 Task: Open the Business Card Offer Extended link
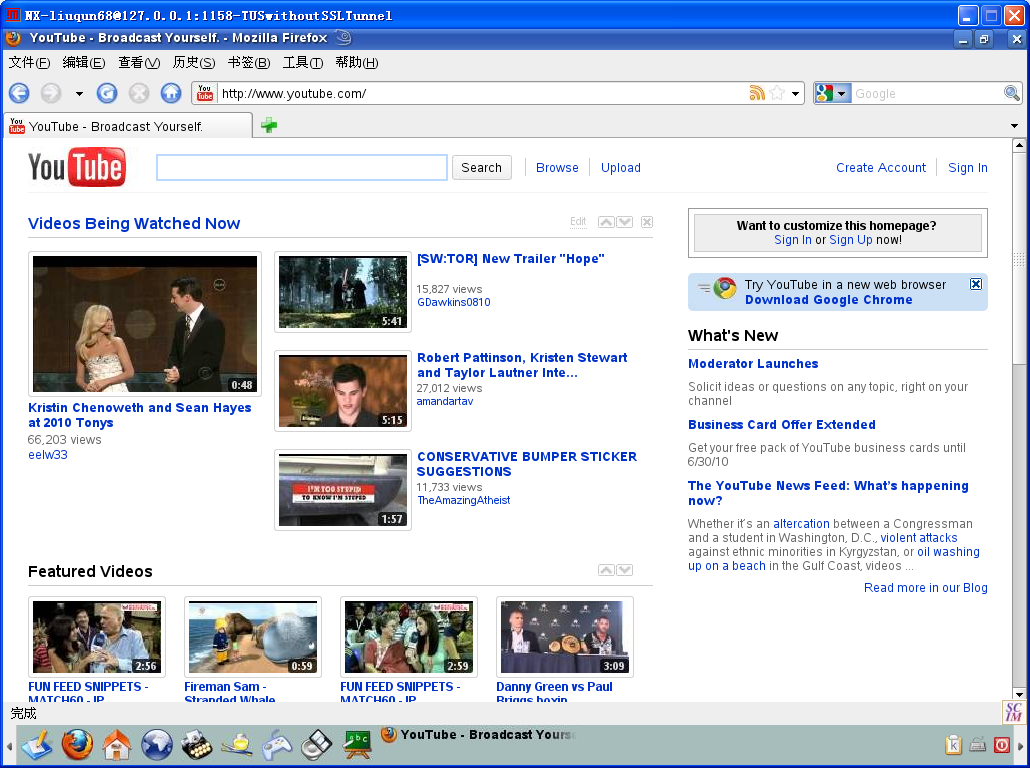point(782,424)
